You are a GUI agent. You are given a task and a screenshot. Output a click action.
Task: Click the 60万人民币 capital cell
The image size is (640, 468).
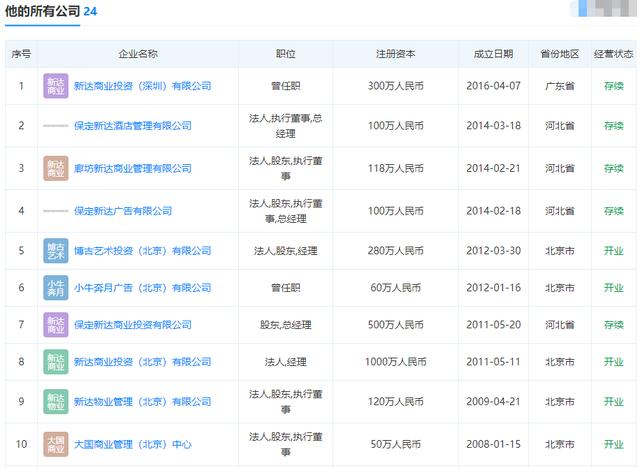396,288
